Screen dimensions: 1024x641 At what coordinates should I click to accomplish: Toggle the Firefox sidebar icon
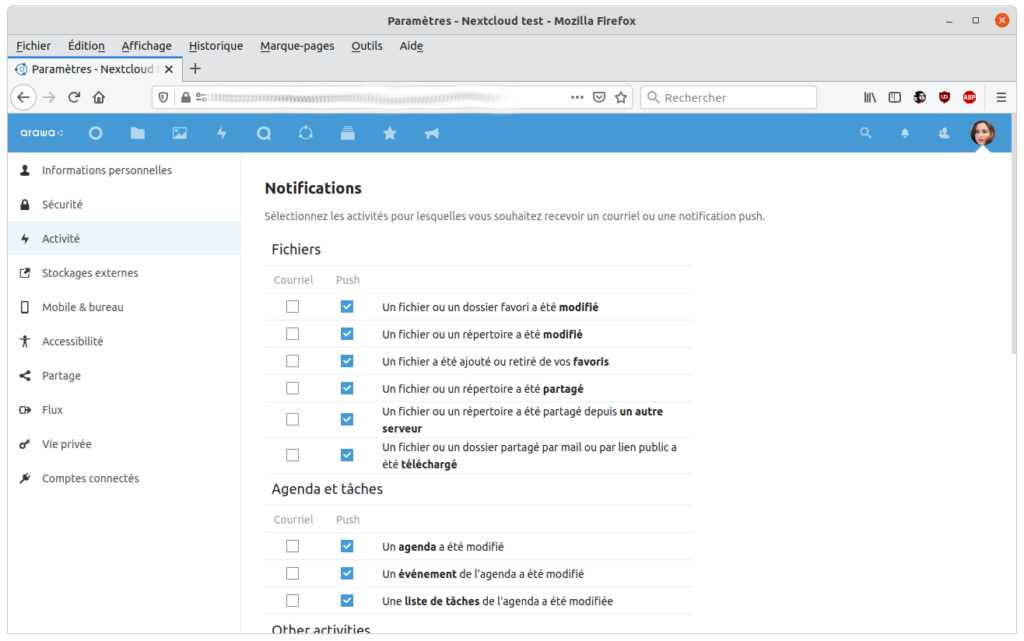(x=895, y=97)
